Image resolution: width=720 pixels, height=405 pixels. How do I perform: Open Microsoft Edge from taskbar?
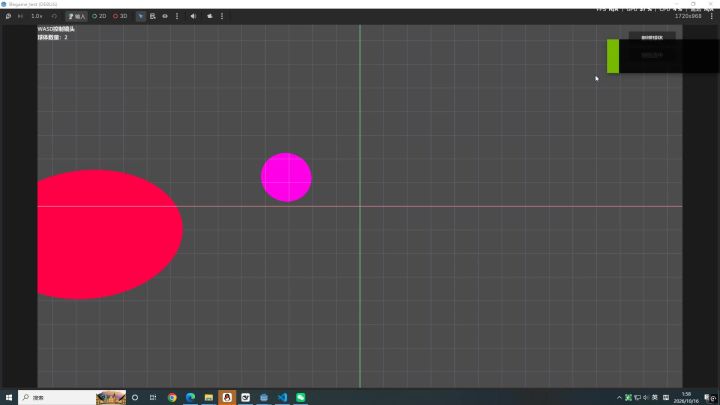(191, 397)
